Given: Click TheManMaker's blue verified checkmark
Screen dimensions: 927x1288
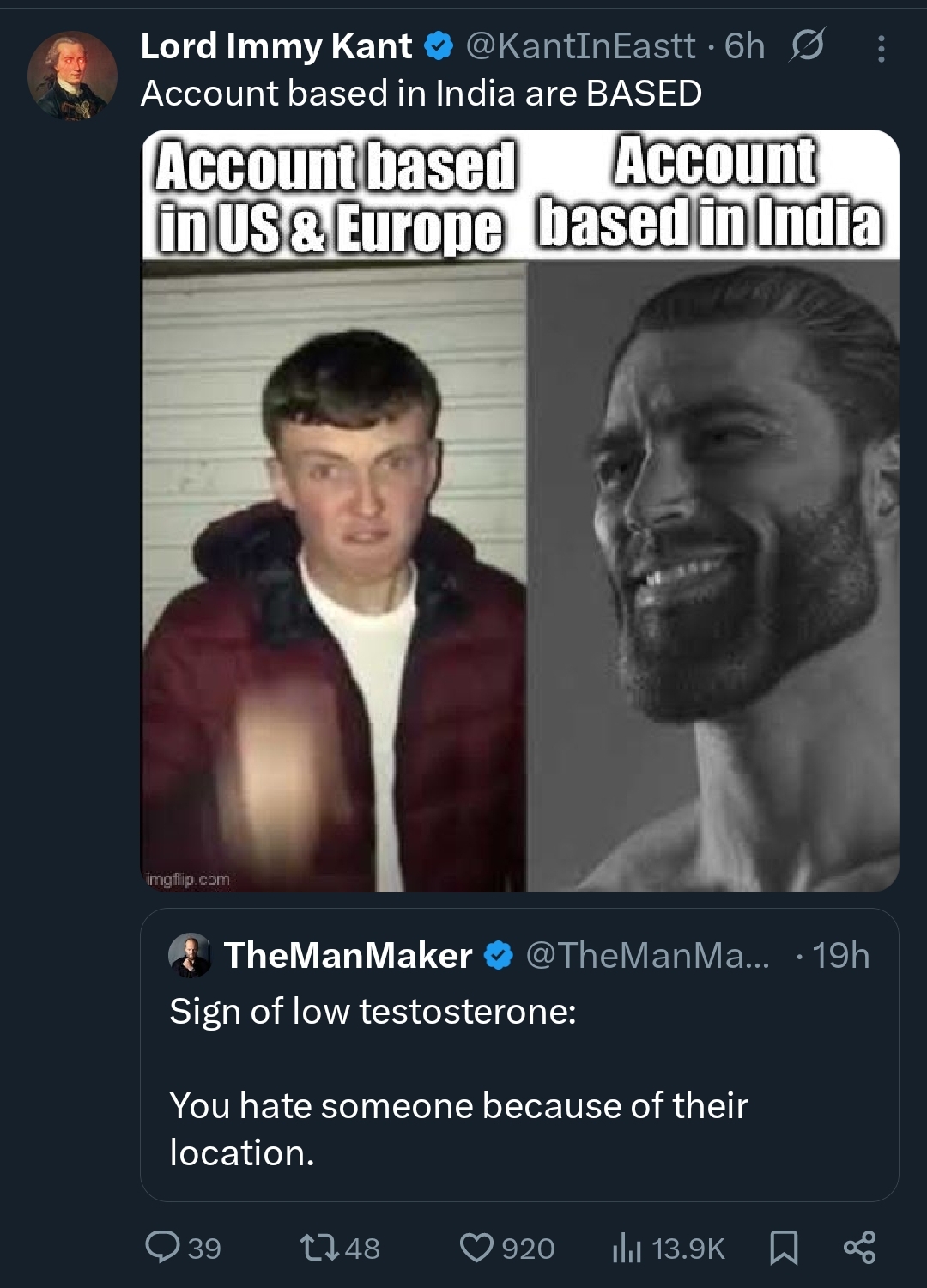Looking at the screenshot, I should point(499,955).
